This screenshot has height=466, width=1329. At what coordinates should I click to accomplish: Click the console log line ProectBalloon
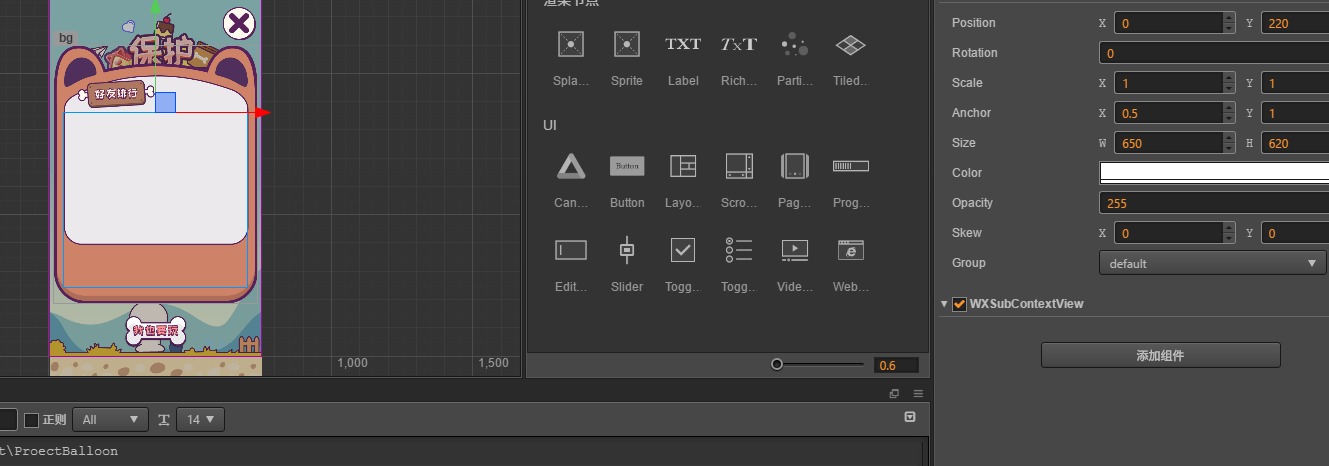point(59,451)
